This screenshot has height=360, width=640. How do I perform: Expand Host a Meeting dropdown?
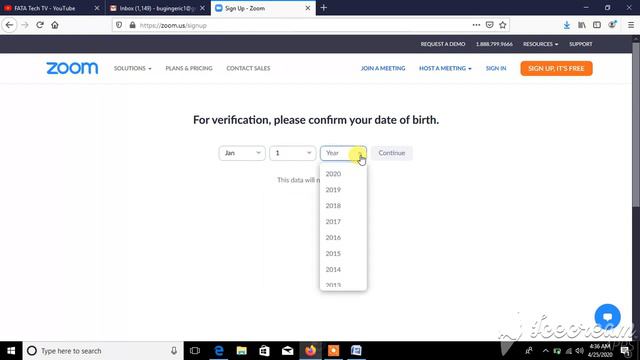445,68
